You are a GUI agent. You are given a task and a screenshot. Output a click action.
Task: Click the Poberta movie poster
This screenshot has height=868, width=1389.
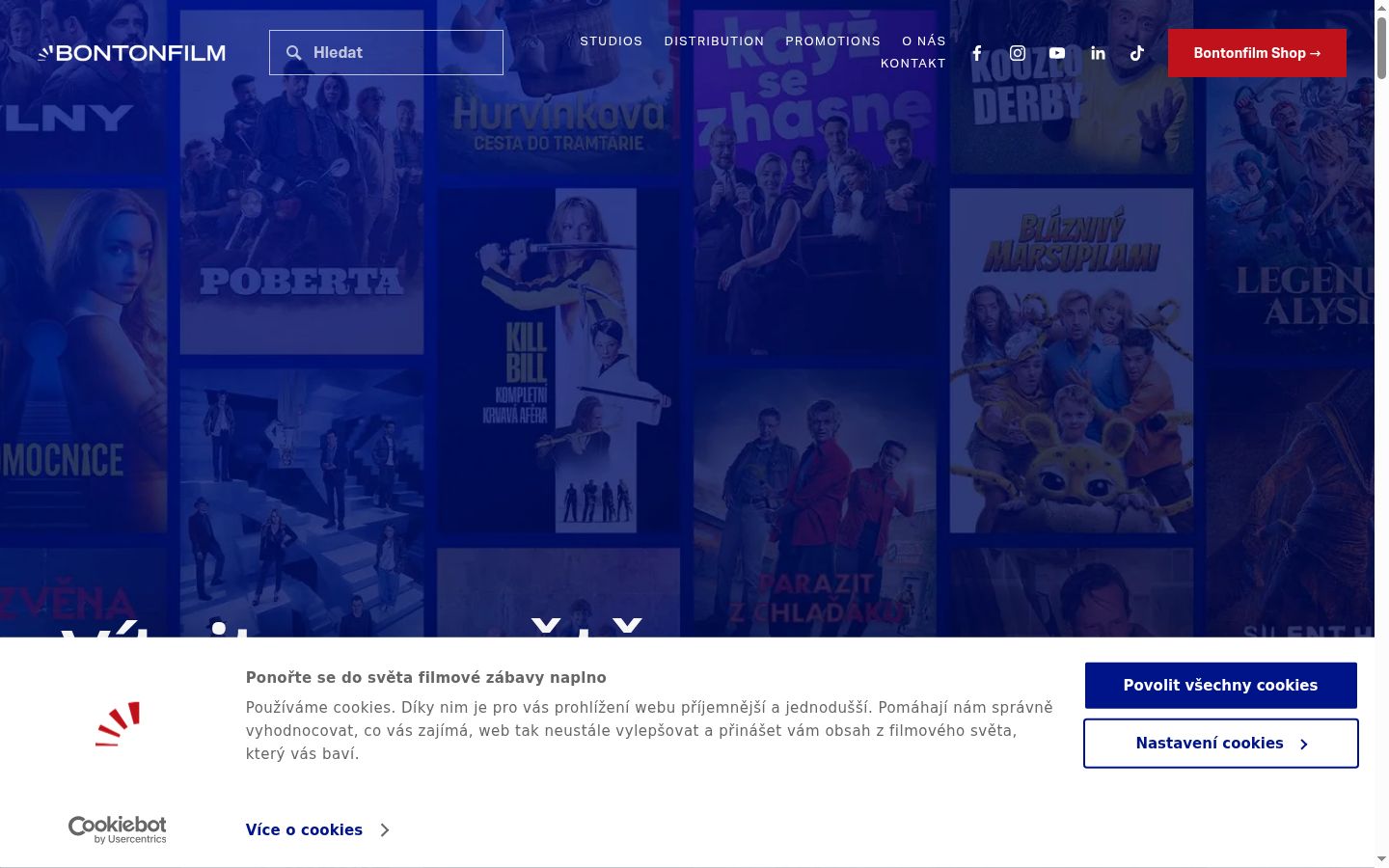click(x=302, y=181)
